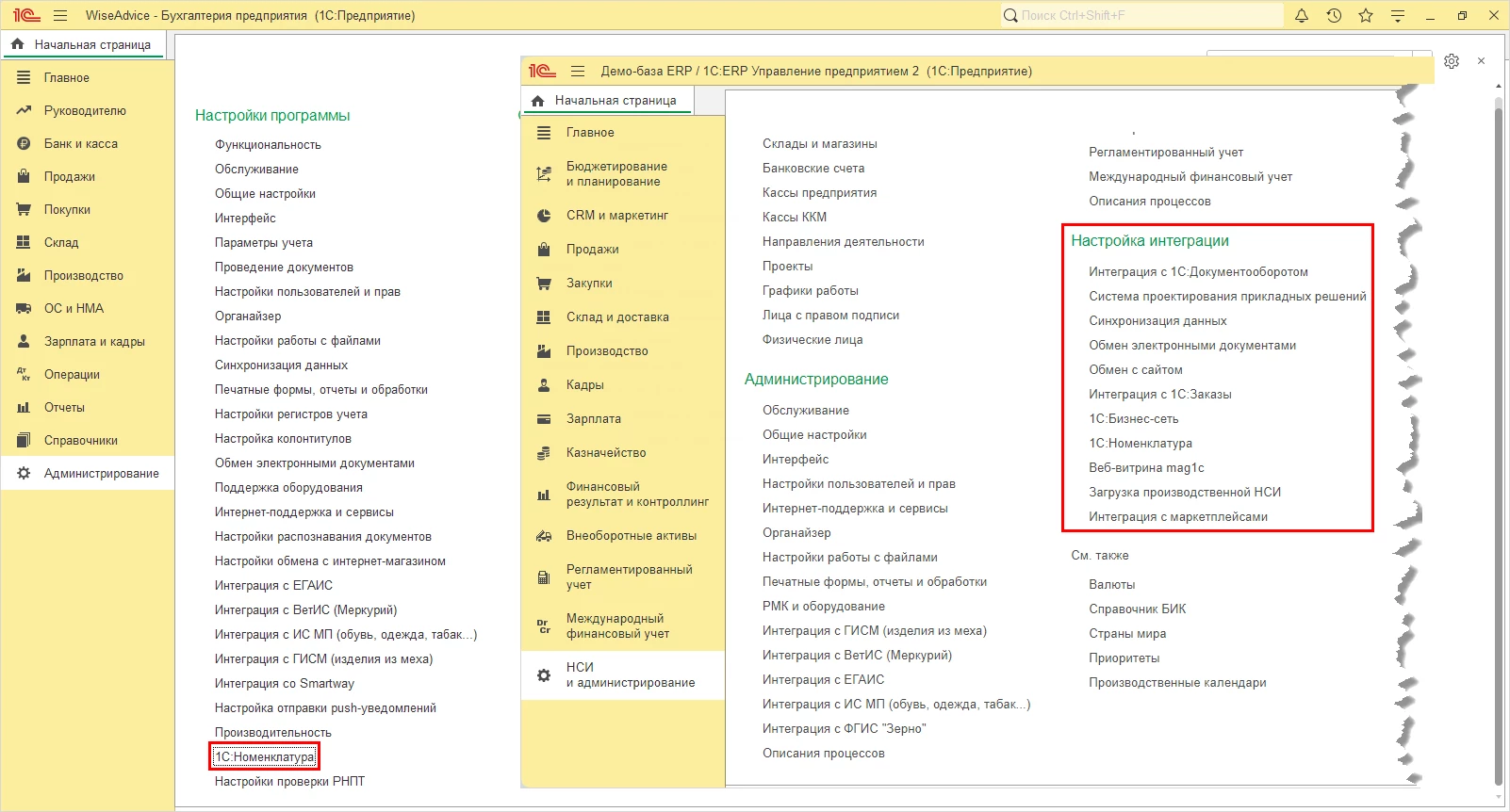Open Загрузка производственной НСИ link

click(x=1185, y=493)
